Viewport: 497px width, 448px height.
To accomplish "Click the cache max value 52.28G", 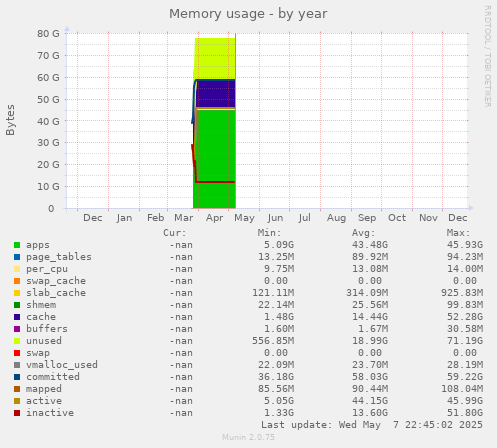I will coord(465,317).
